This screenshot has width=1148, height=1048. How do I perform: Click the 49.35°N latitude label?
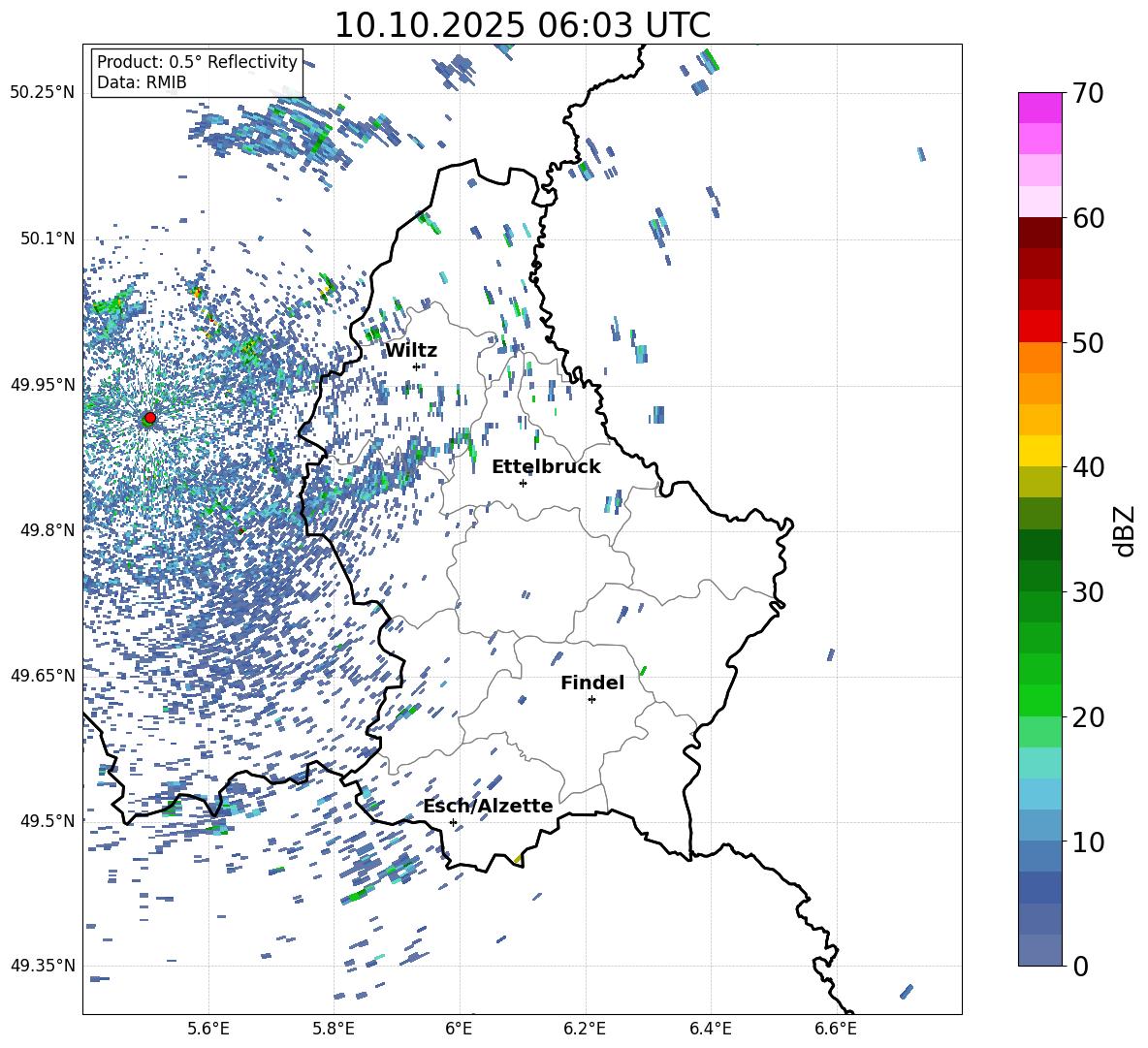pyautogui.click(x=43, y=966)
